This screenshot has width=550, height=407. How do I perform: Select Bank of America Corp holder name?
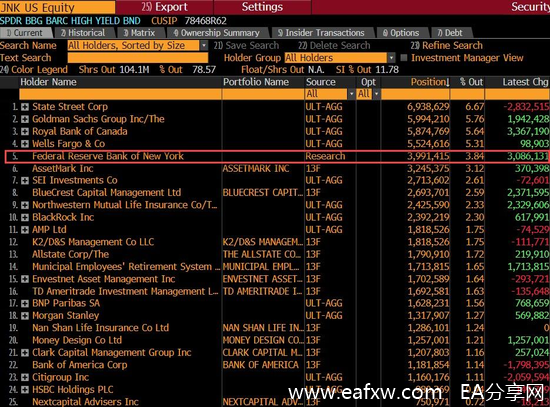coord(80,365)
